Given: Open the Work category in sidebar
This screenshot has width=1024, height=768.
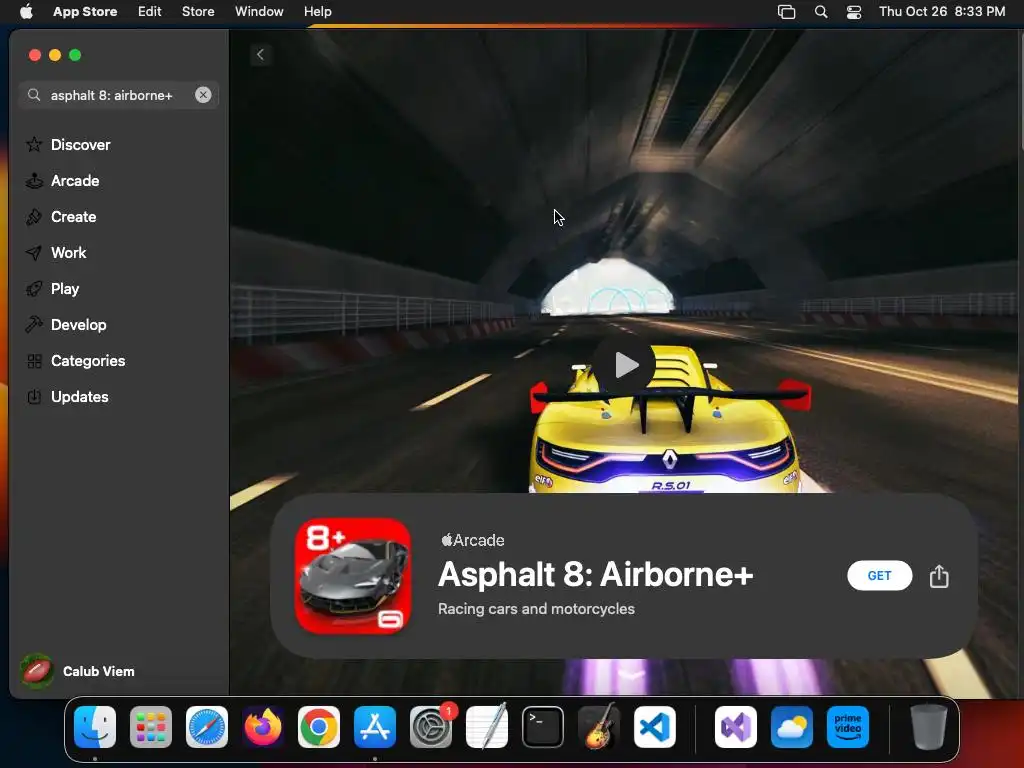Looking at the screenshot, I should tap(56, 253).
